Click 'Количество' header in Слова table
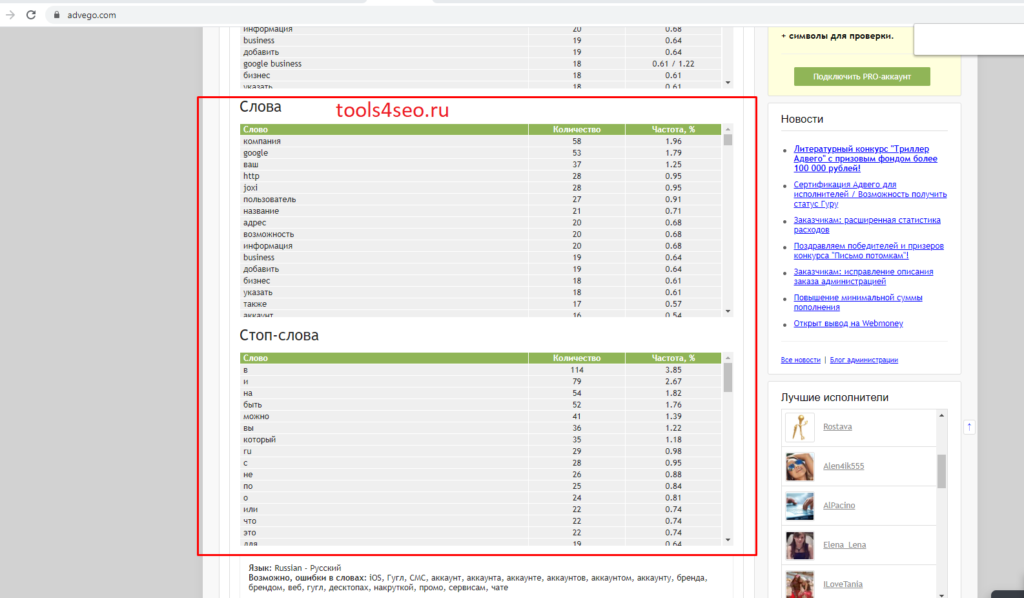The image size is (1024, 598). [576, 129]
